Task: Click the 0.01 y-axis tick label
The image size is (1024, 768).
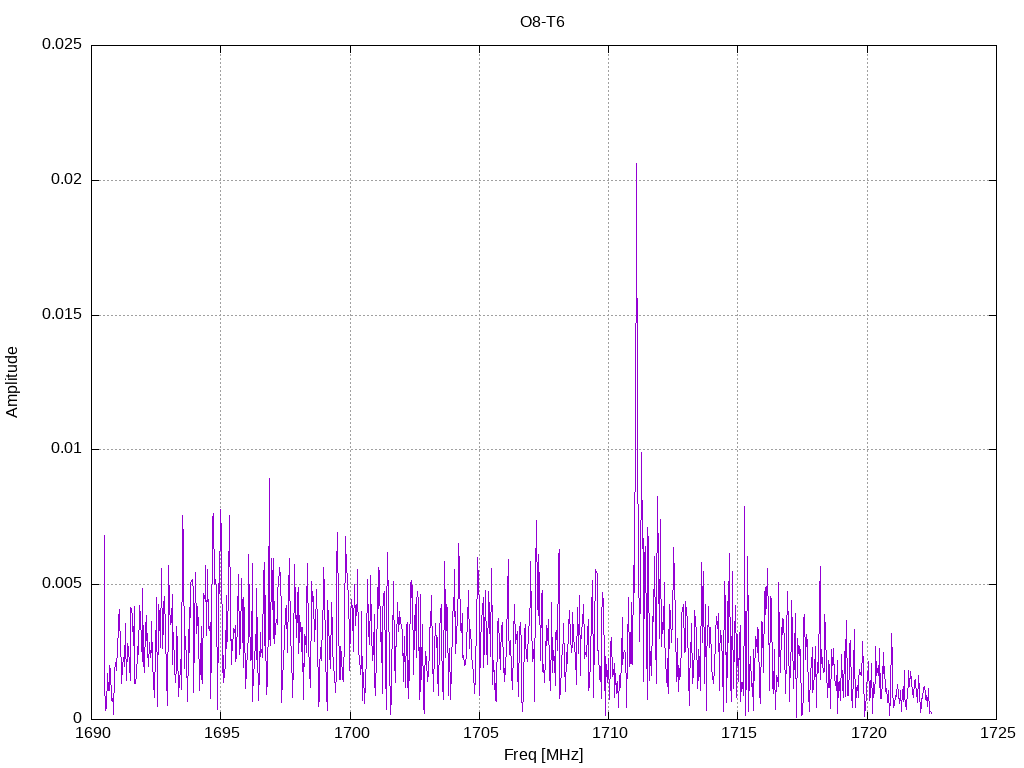Action: (65, 449)
